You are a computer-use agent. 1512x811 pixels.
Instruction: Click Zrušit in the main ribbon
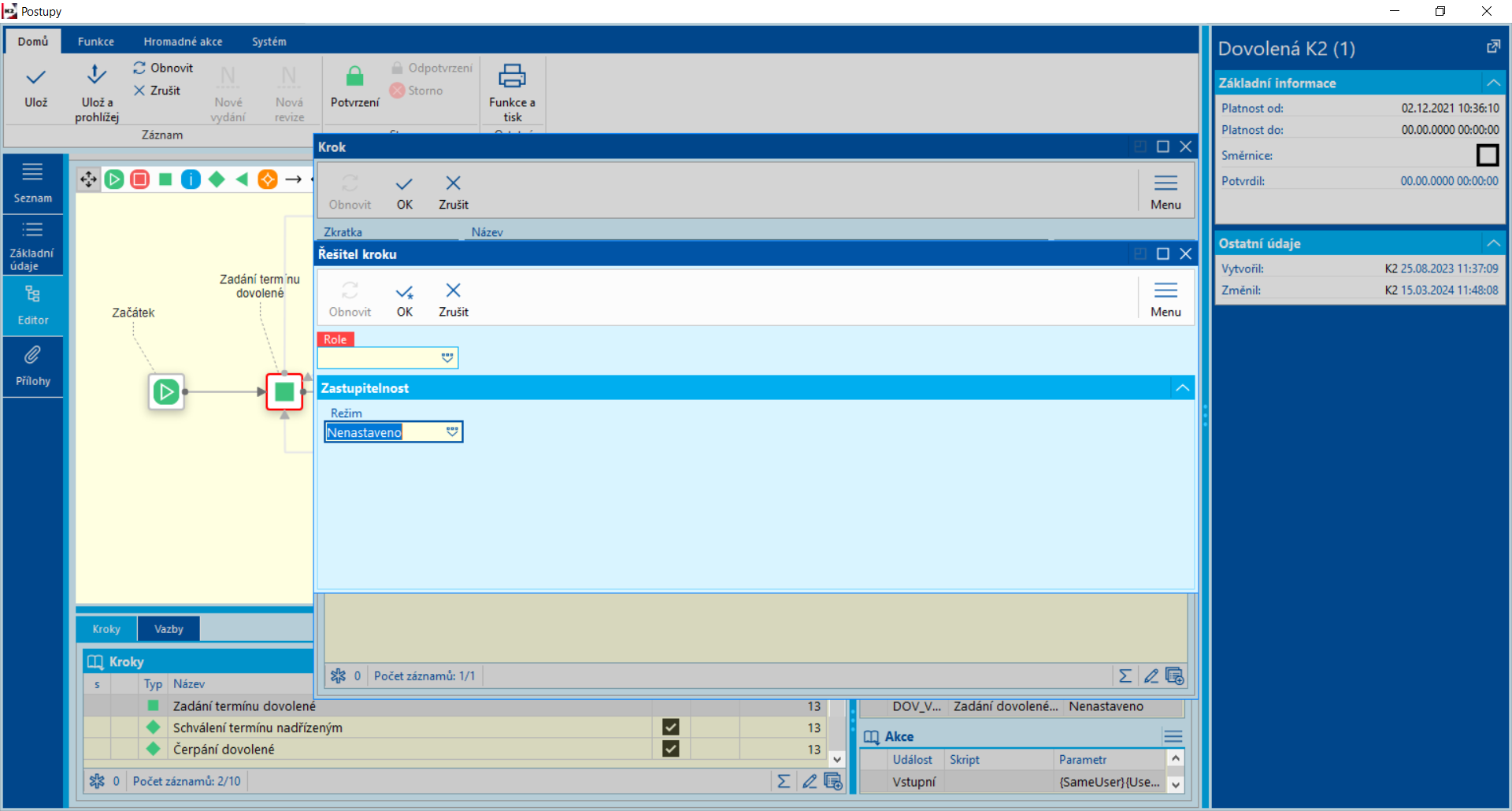157,91
